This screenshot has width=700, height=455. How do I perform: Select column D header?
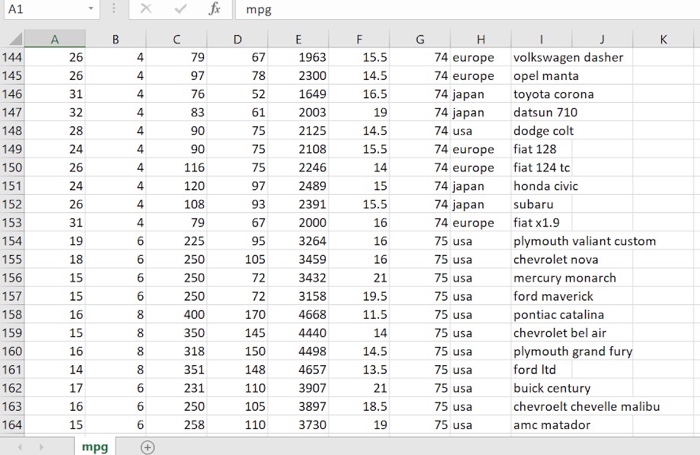[x=237, y=39]
